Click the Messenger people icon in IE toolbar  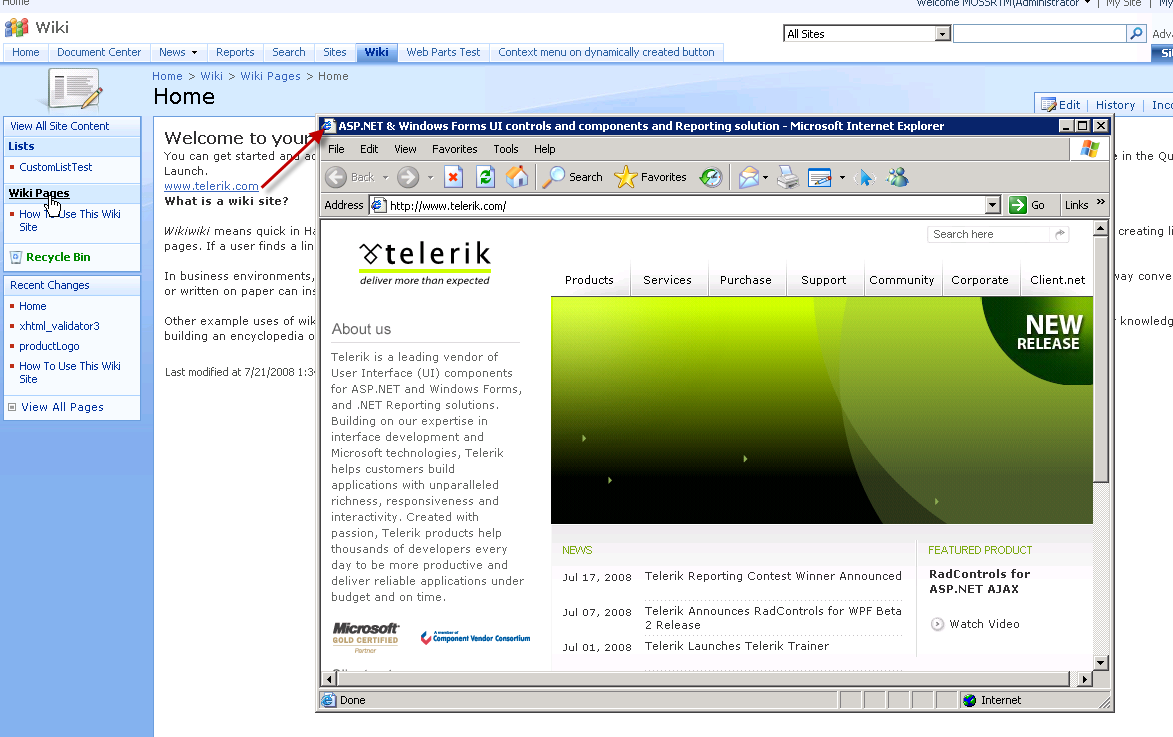click(898, 177)
